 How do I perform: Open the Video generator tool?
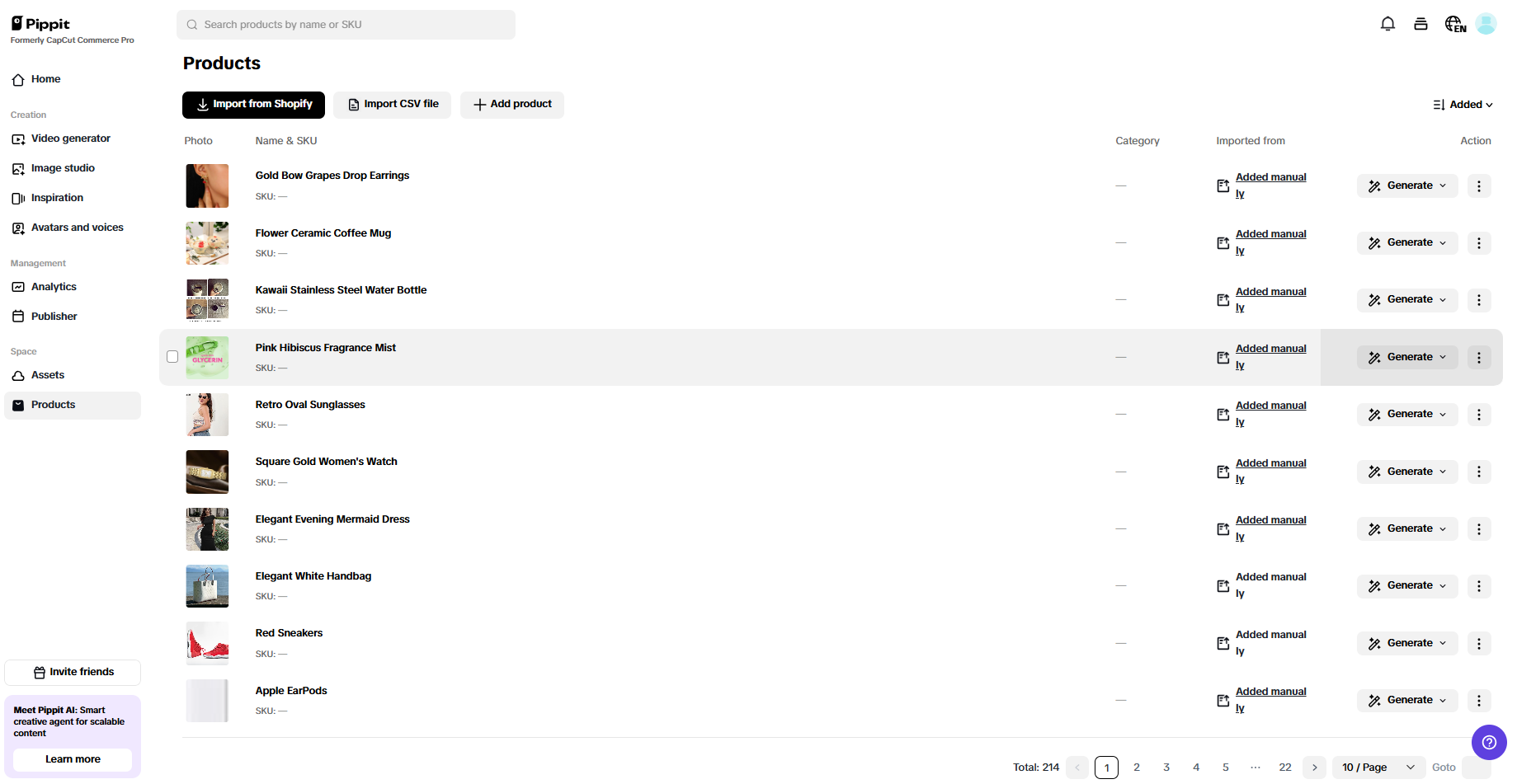click(x=71, y=138)
